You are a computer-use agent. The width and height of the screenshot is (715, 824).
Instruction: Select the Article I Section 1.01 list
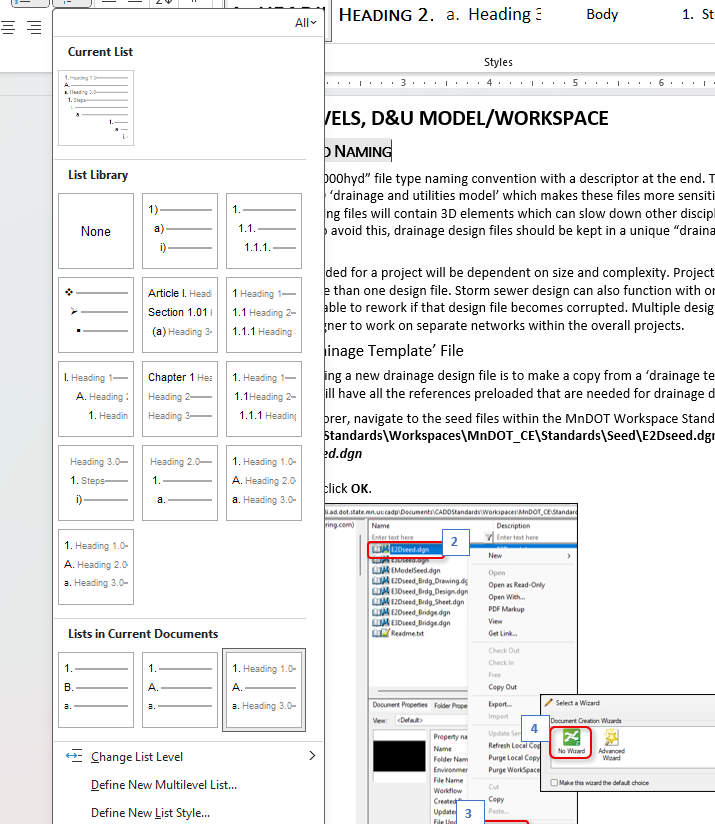tap(180, 315)
